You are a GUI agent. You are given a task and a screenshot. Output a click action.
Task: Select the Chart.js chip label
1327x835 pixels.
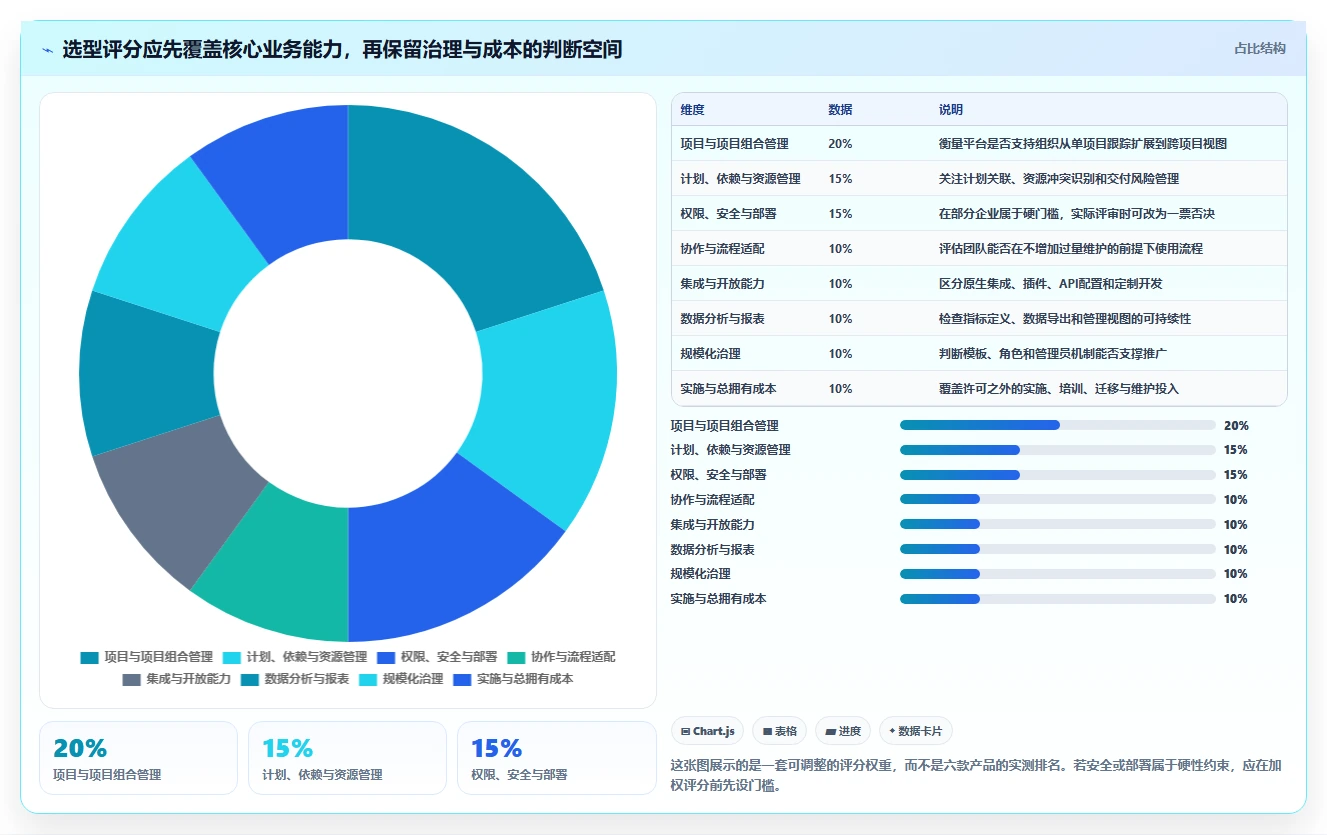click(713, 731)
